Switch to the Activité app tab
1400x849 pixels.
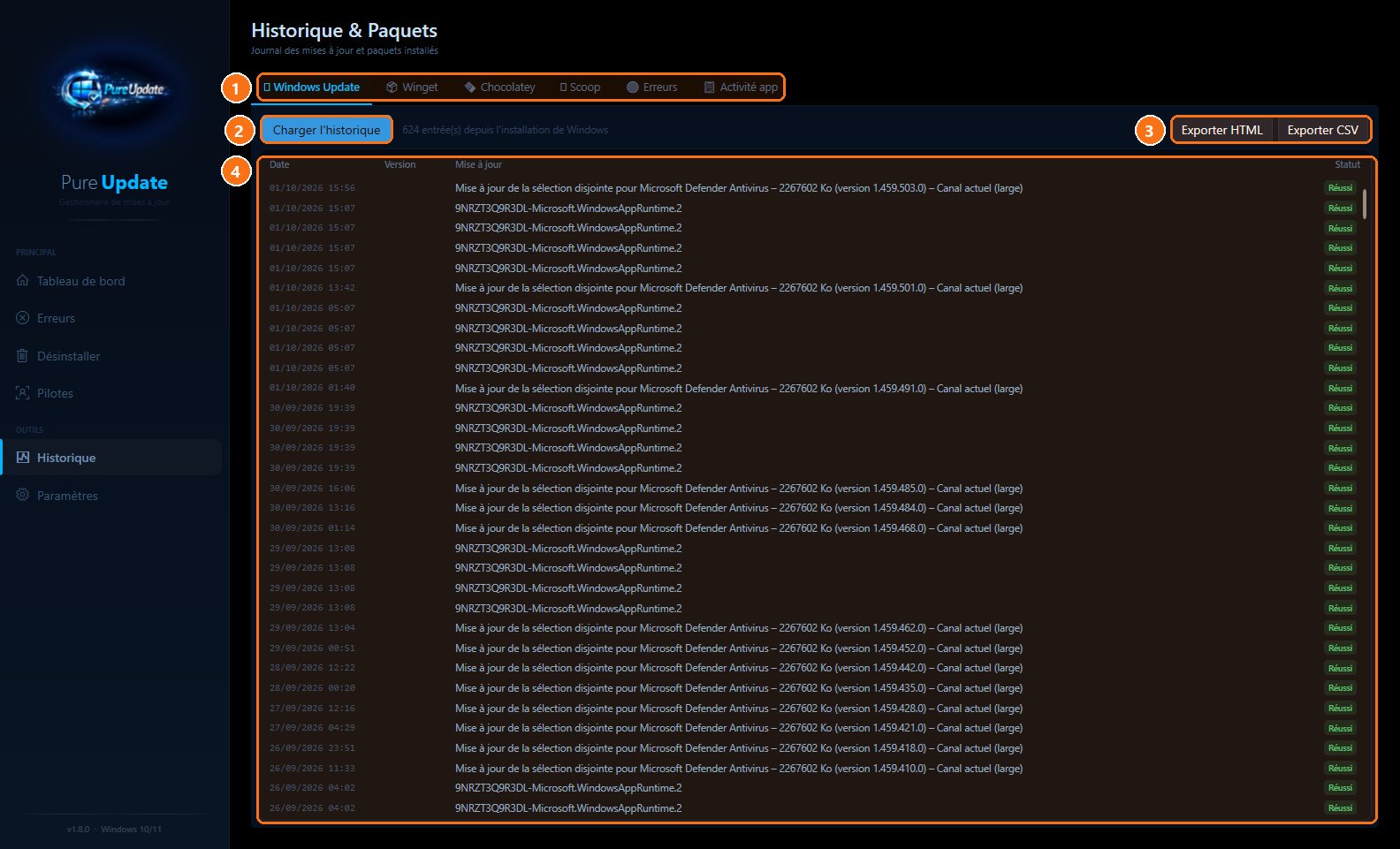tap(741, 87)
